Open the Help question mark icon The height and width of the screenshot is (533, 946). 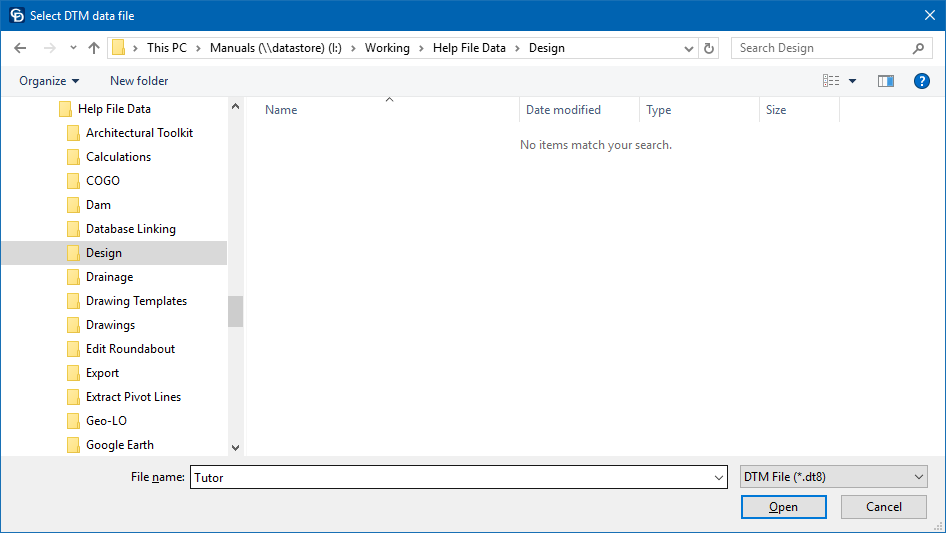pos(922,81)
